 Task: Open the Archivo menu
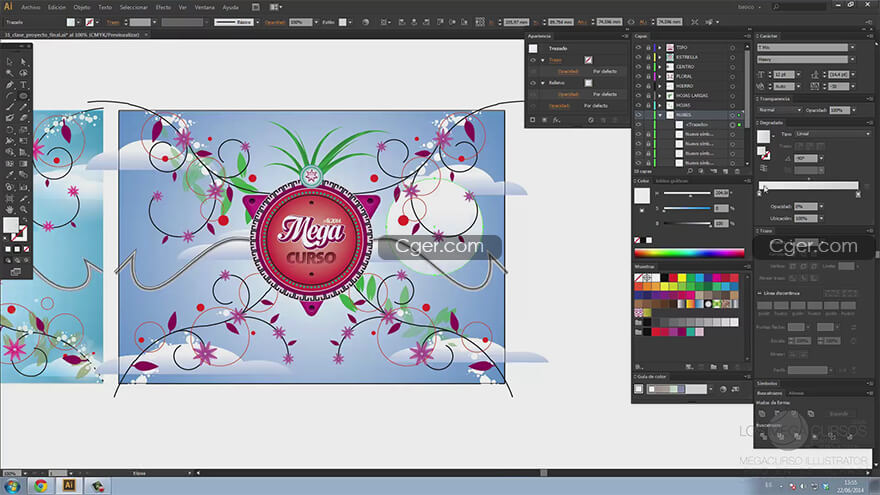[x=31, y=7]
